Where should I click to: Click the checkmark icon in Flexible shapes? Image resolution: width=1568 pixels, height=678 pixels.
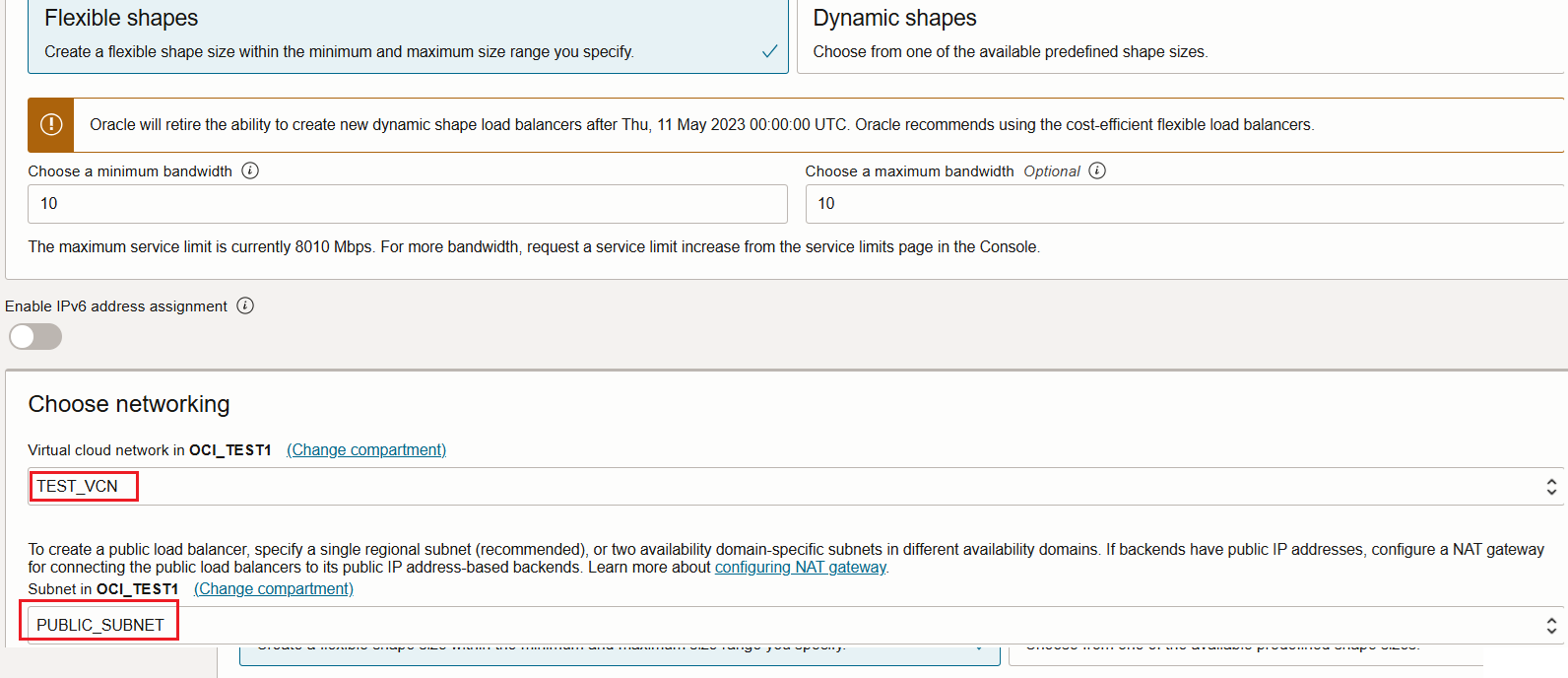769,51
